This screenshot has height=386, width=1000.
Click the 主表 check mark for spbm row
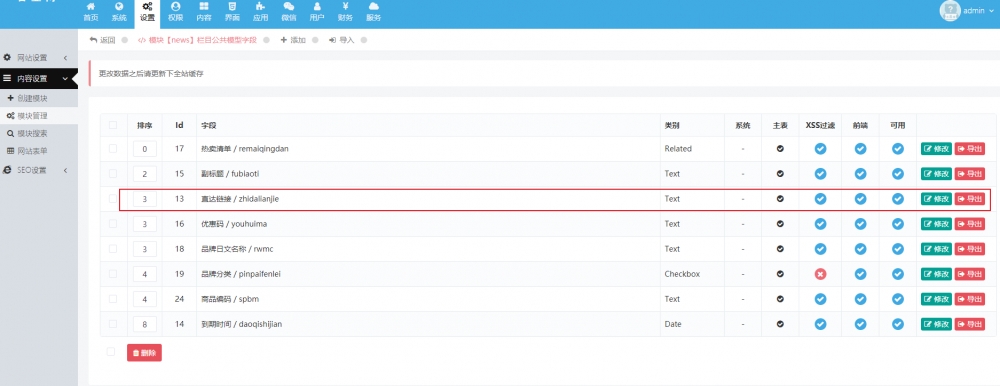point(780,299)
